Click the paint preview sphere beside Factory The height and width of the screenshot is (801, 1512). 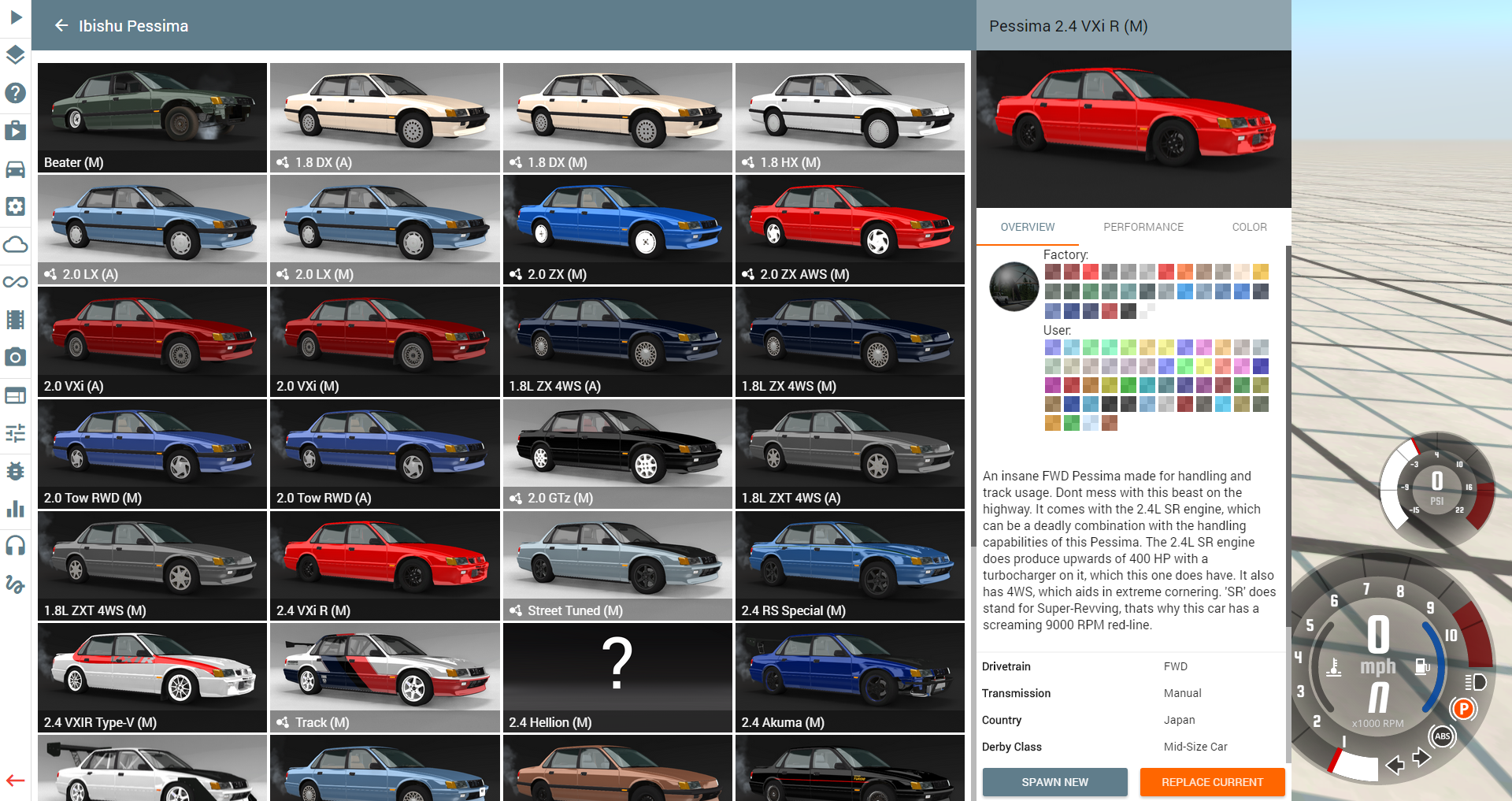point(1014,287)
